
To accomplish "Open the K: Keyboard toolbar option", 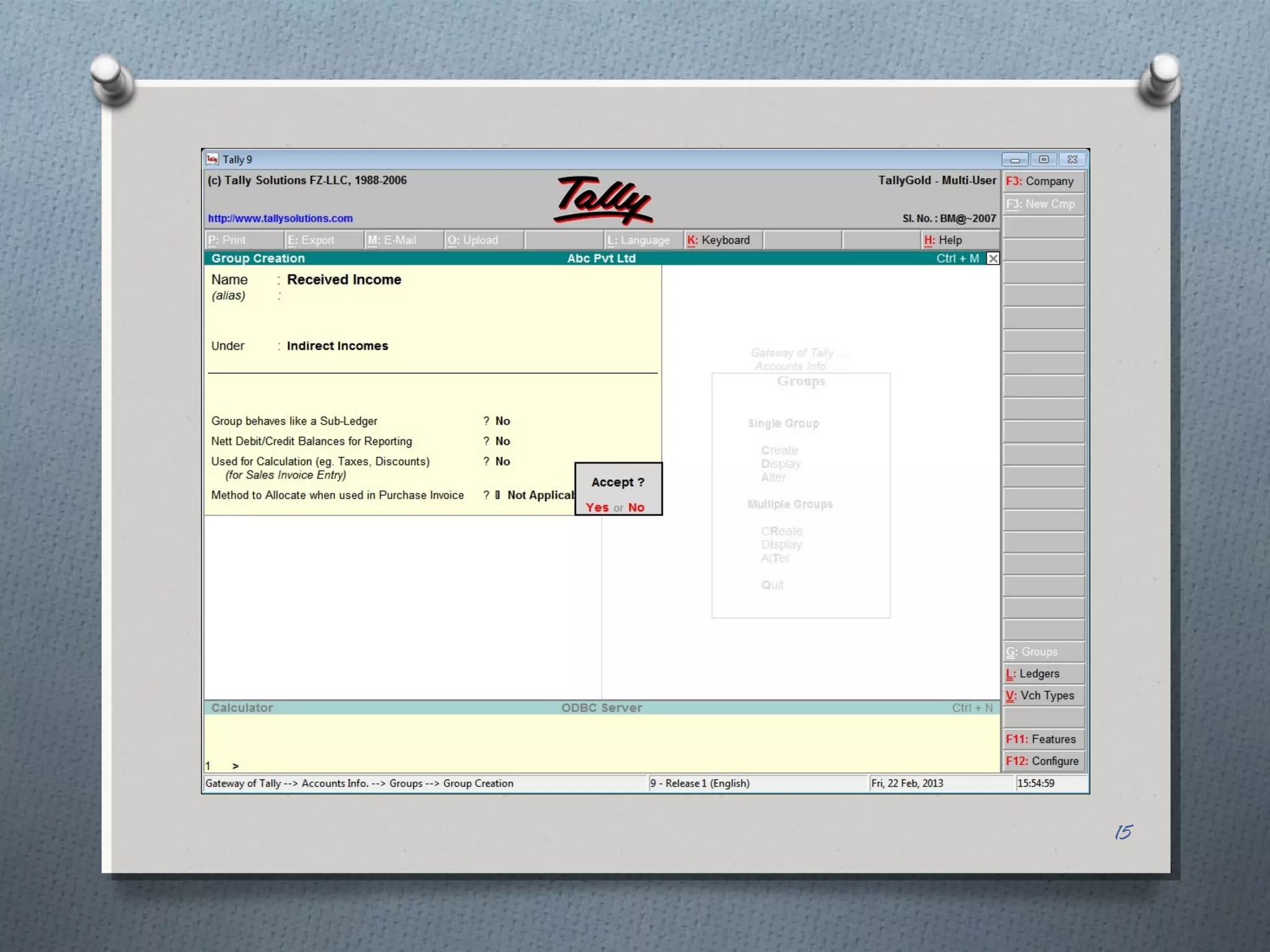I will coord(724,240).
